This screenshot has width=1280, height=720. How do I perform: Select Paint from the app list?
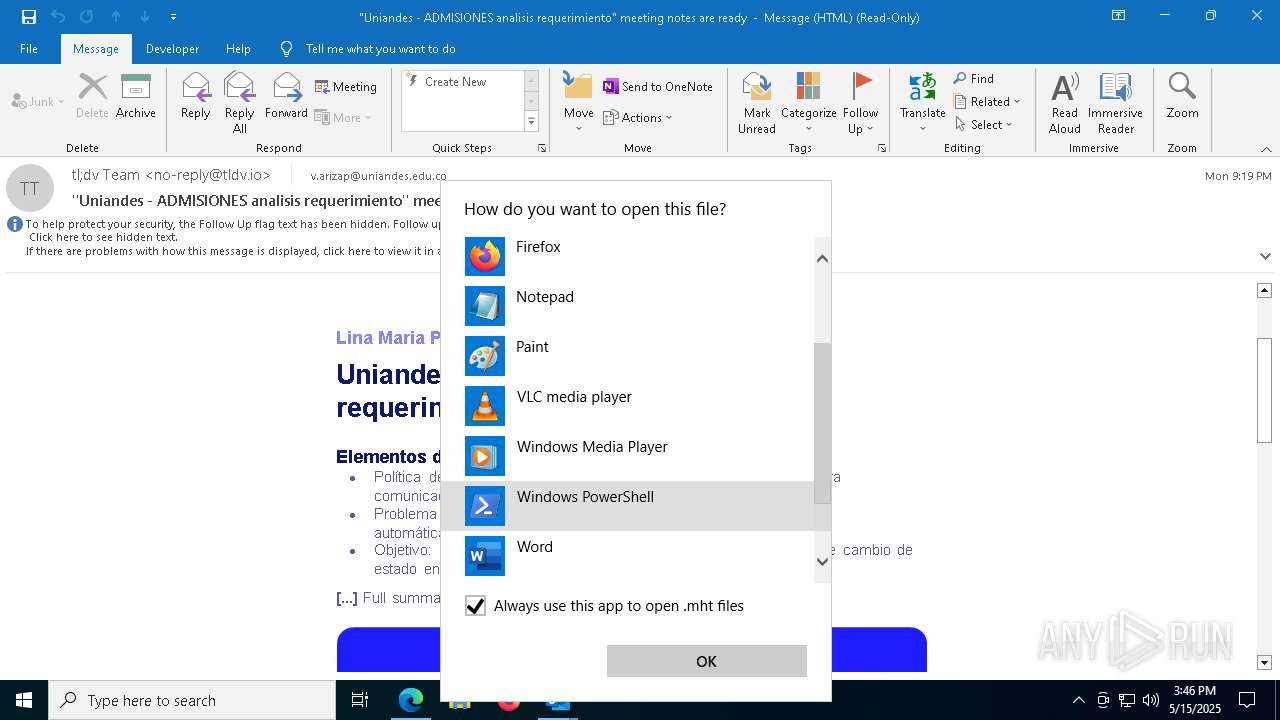click(x=628, y=356)
